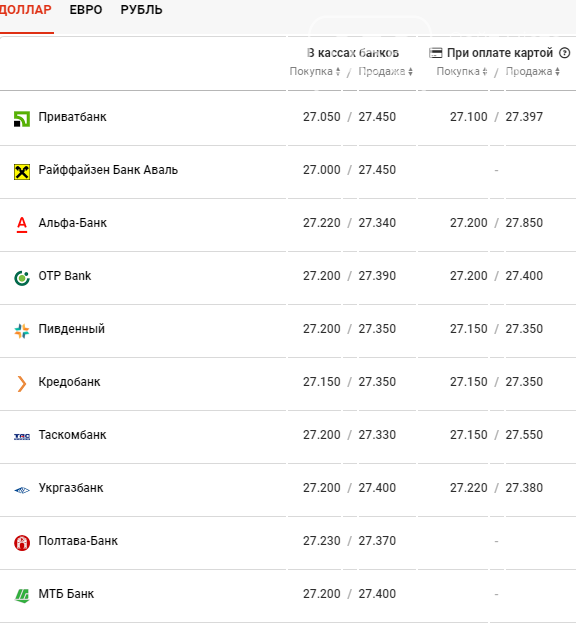The image size is (576, 623).
Task: Select OTP Bank card sell rate 27.400
Action: click(x=524, y=276)
